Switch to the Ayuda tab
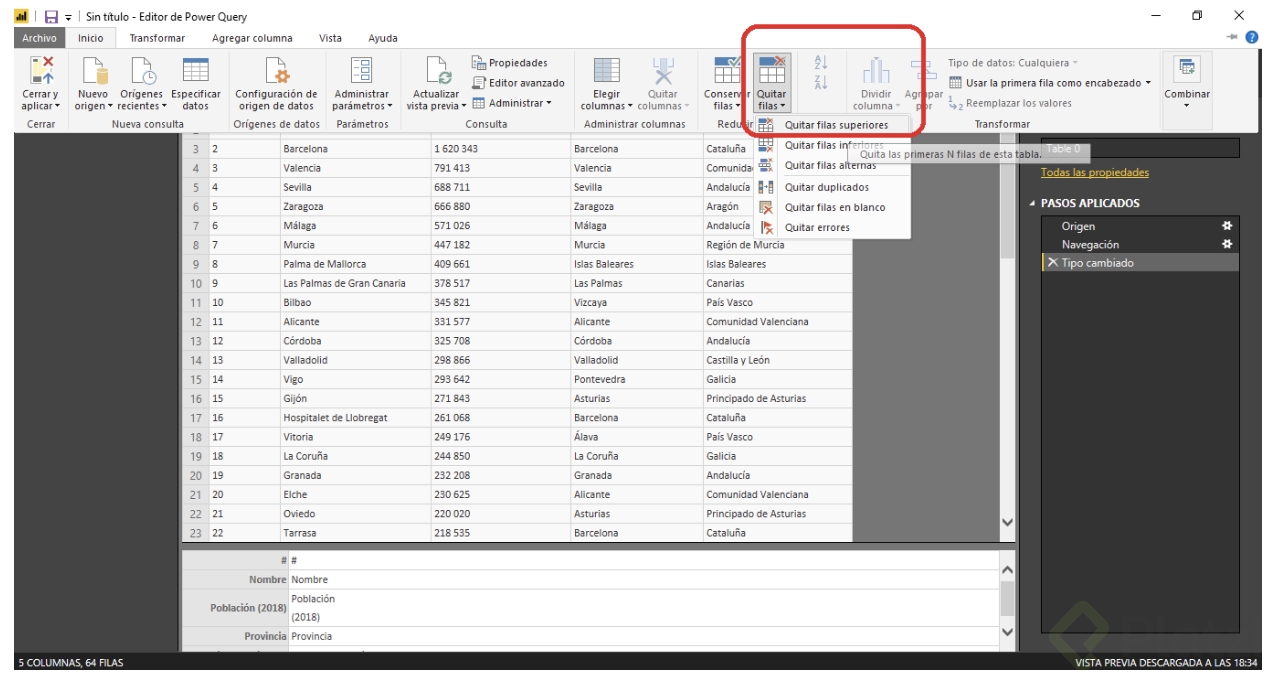The height and width of the screenshot is (678, 1274). coord(383,38)
